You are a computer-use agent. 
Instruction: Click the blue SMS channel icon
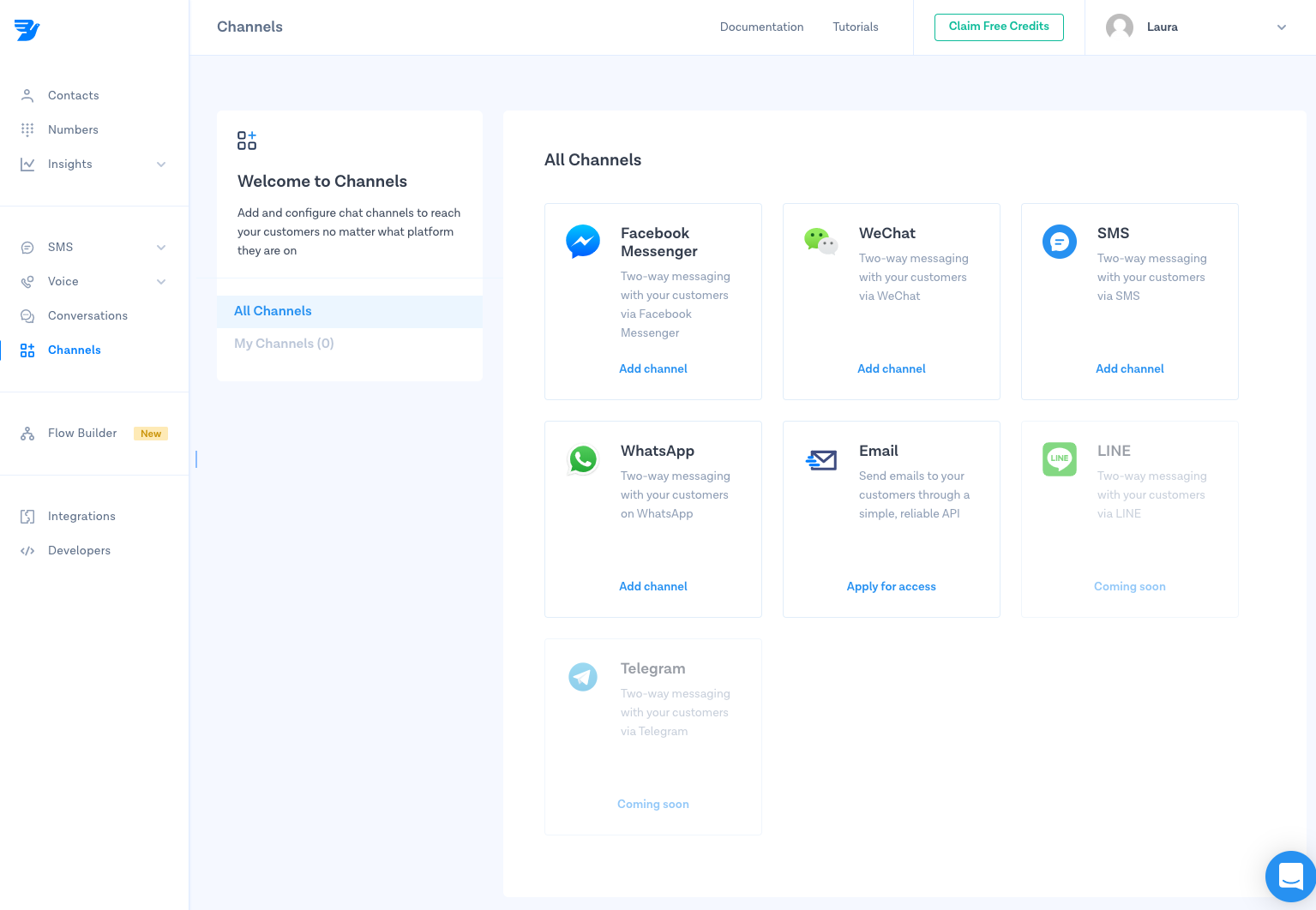pyautogui.click(x=1060, y=241)
